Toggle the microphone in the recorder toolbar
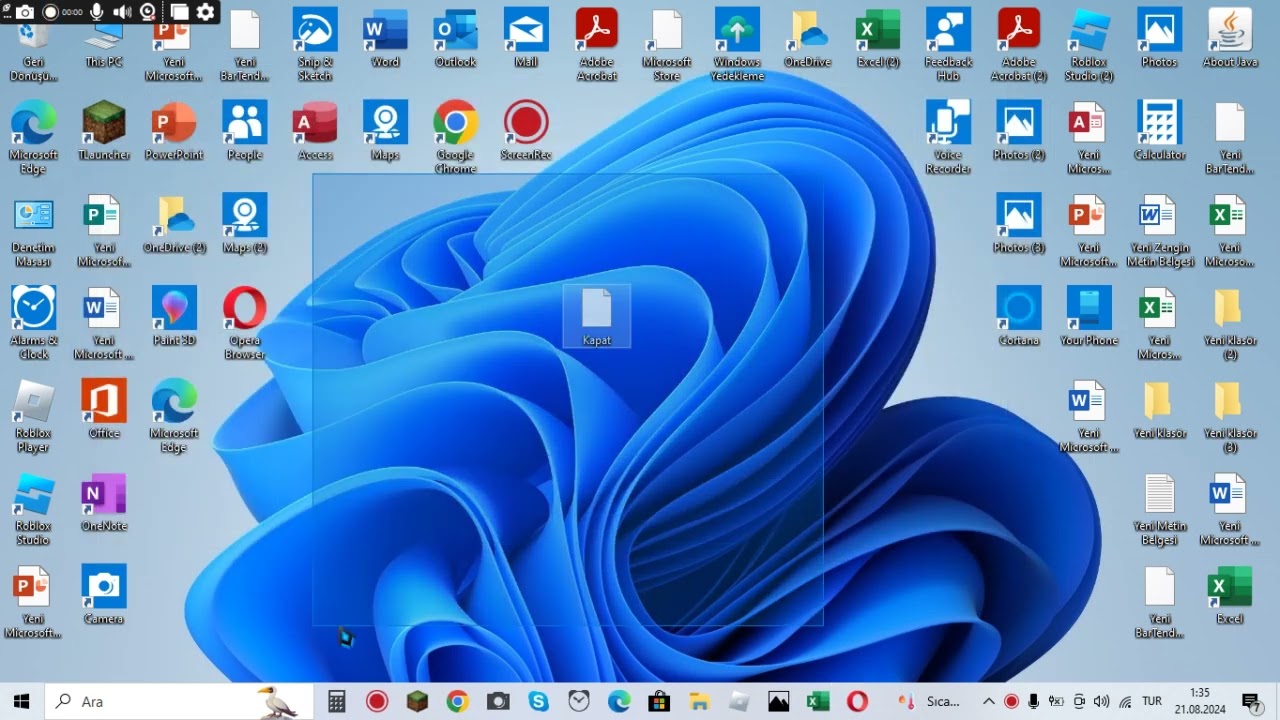The image size is (1280, 720). coord(97,12)
